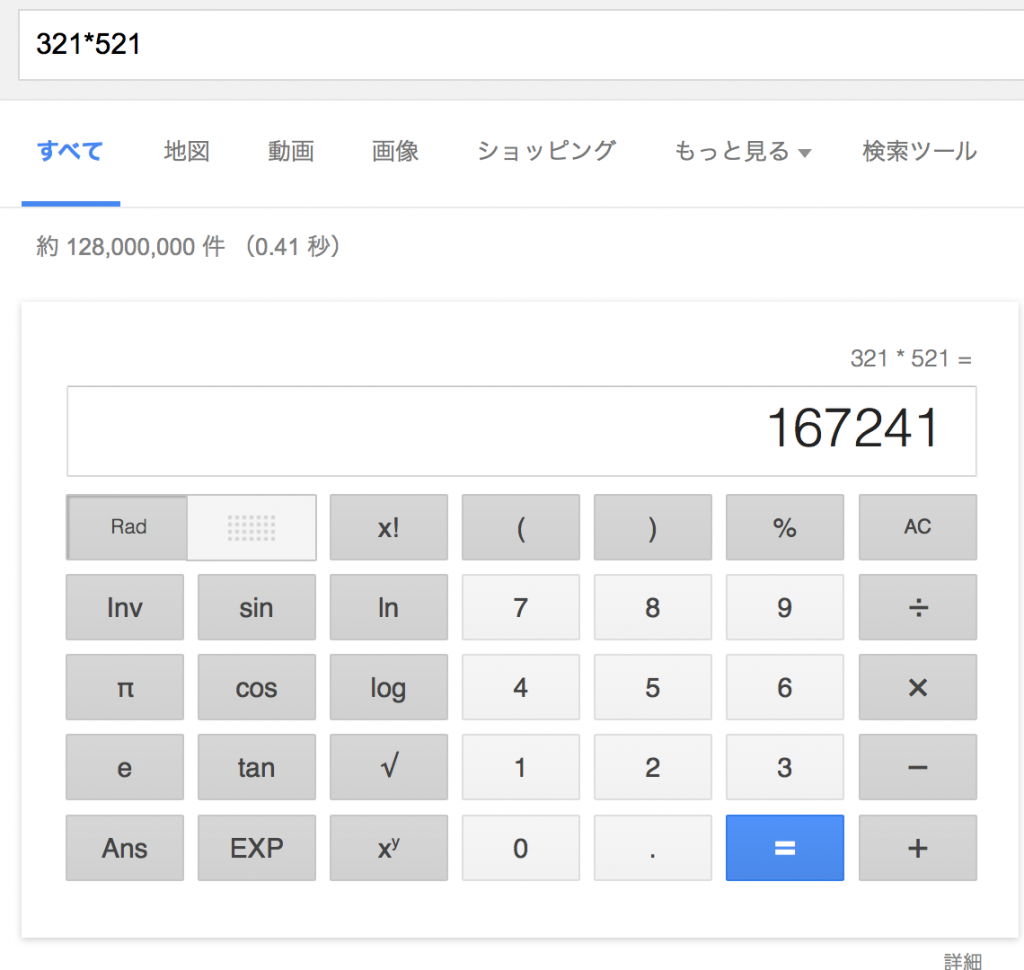The height and width of the screenshot is (970, 1024).
Task: Select the Rad angle mode
Action: coord(128,527)
